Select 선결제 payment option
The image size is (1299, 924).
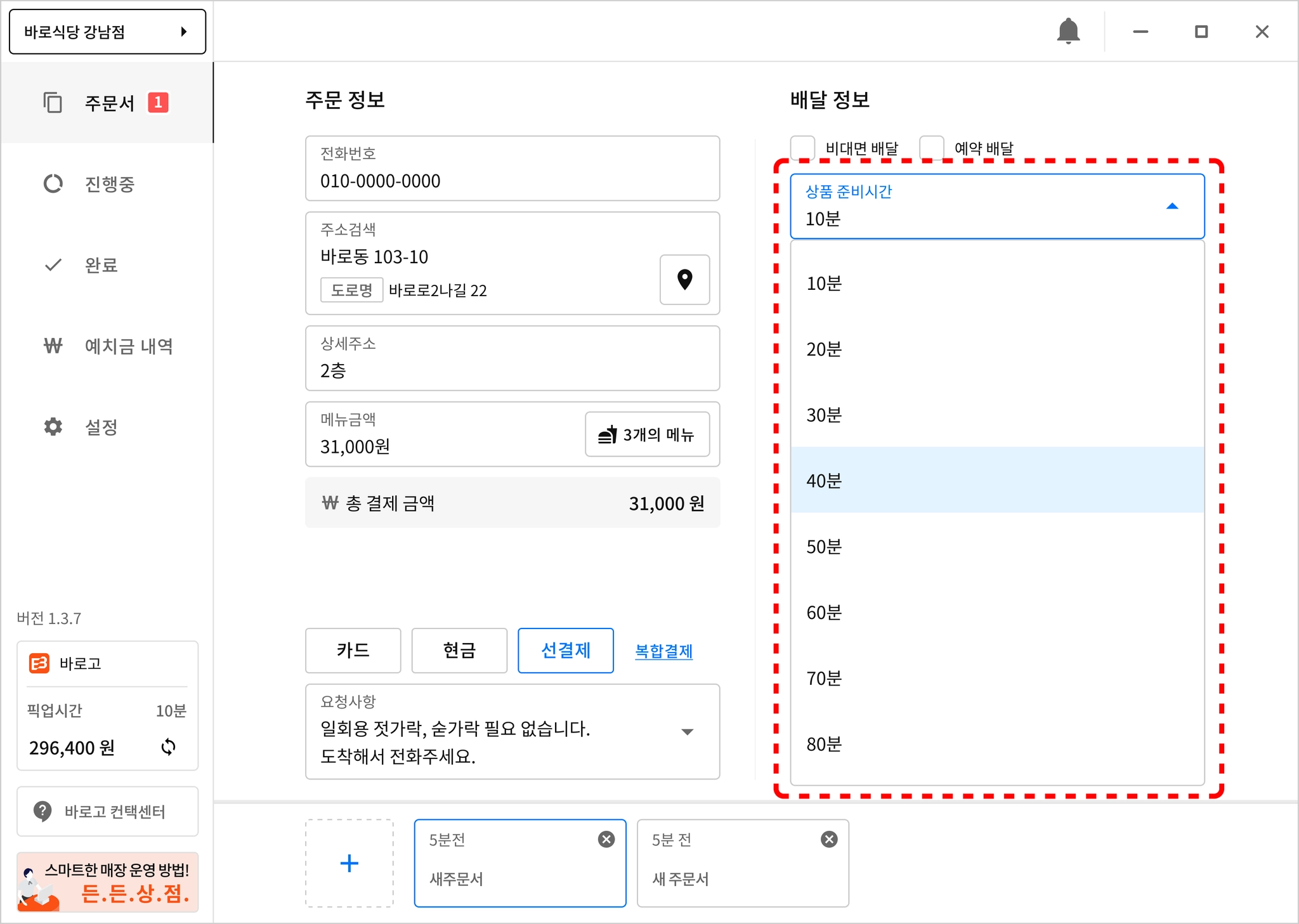click(565, 650)
